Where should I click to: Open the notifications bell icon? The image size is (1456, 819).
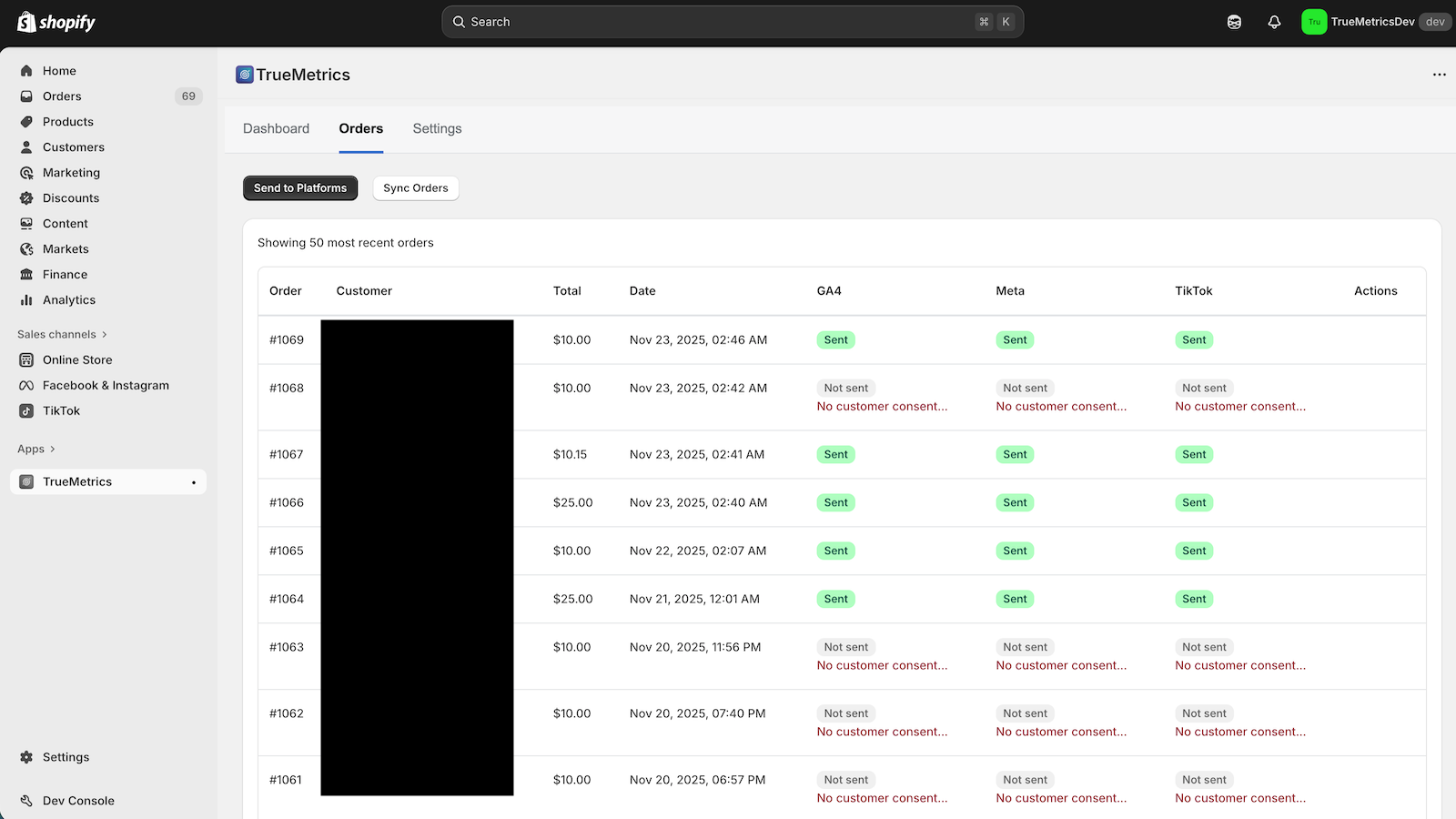click(1274, 22)
